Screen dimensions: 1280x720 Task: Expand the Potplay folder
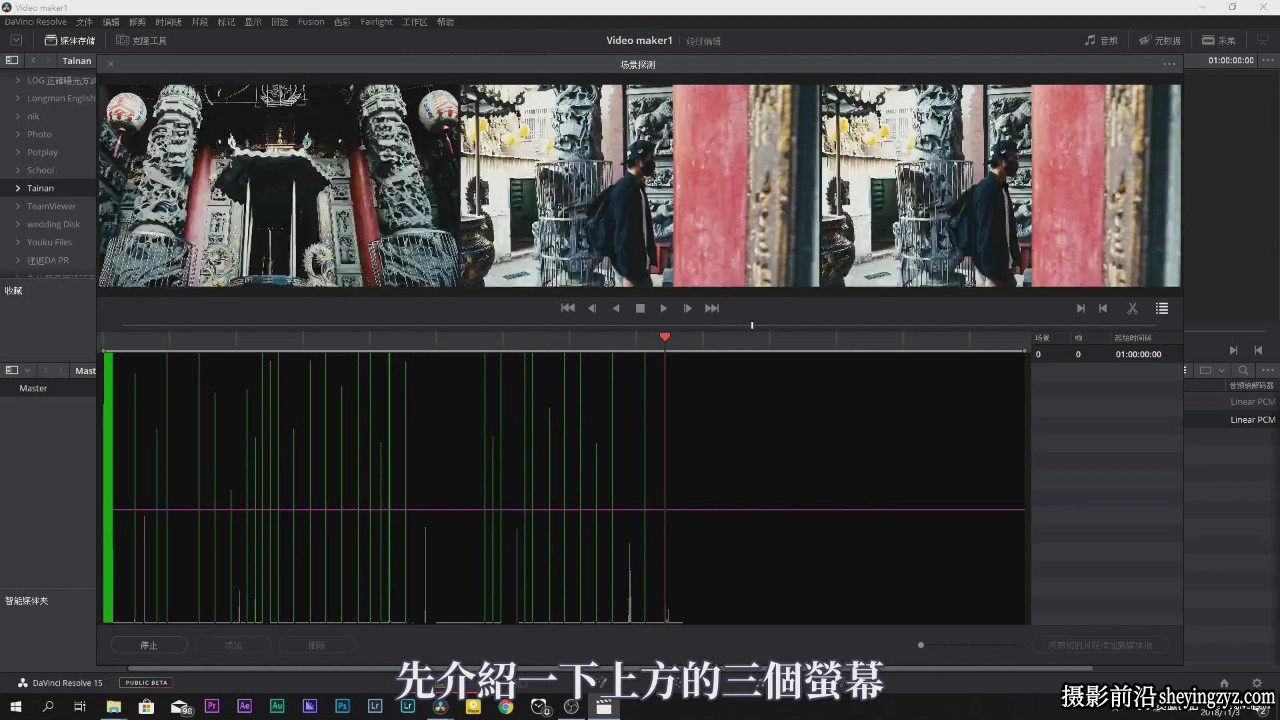(17, 152)
